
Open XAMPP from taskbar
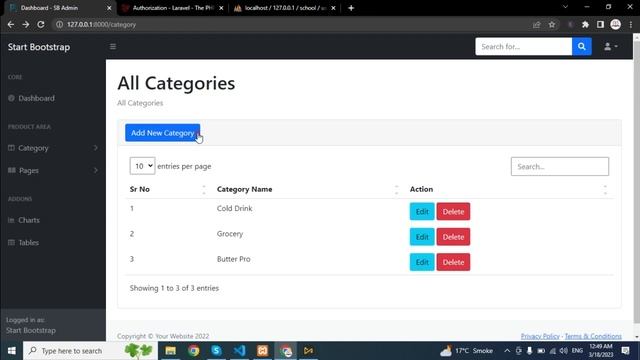tap(262, 351)
